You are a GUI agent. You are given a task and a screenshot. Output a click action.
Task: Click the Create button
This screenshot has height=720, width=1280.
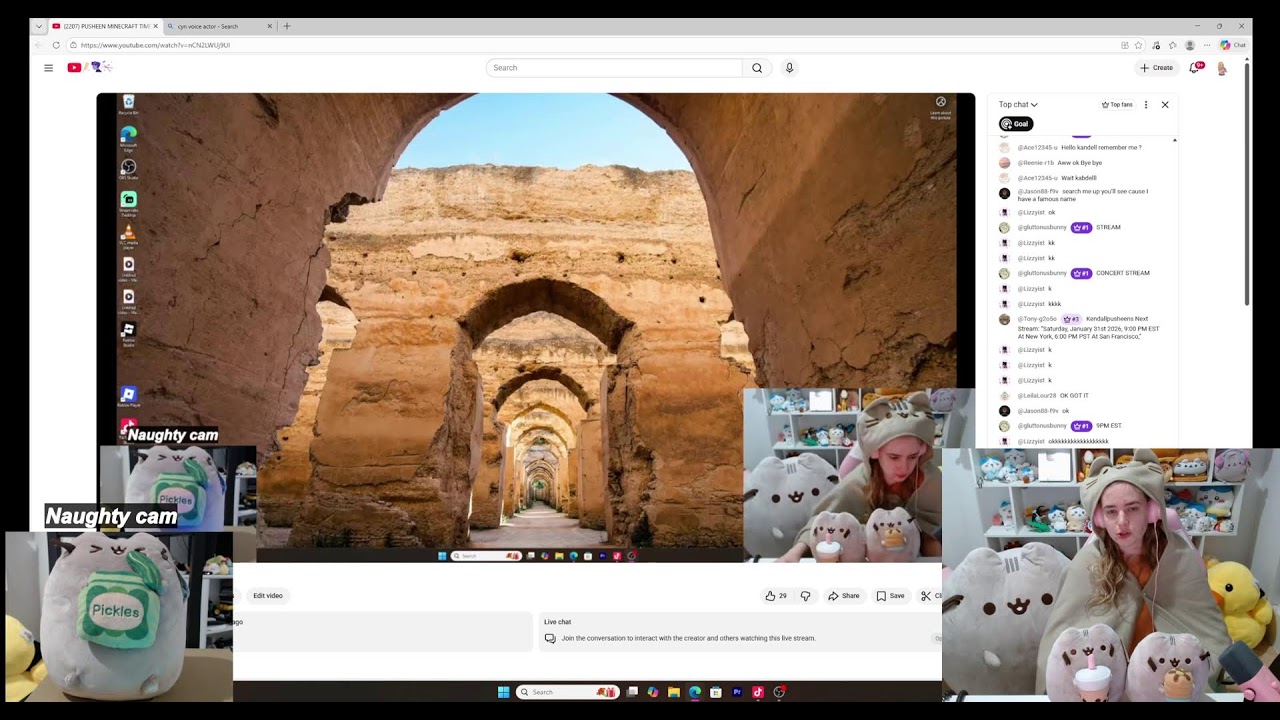pos(1156,68)
